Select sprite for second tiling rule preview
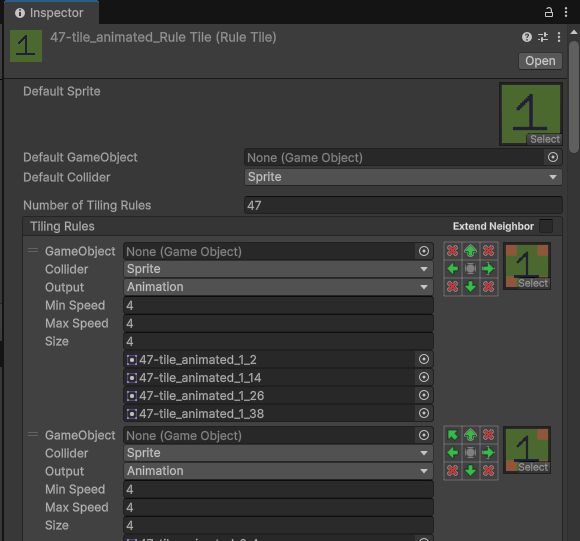The width and height of the screenshot is (580, 541). tap(533, 467)
